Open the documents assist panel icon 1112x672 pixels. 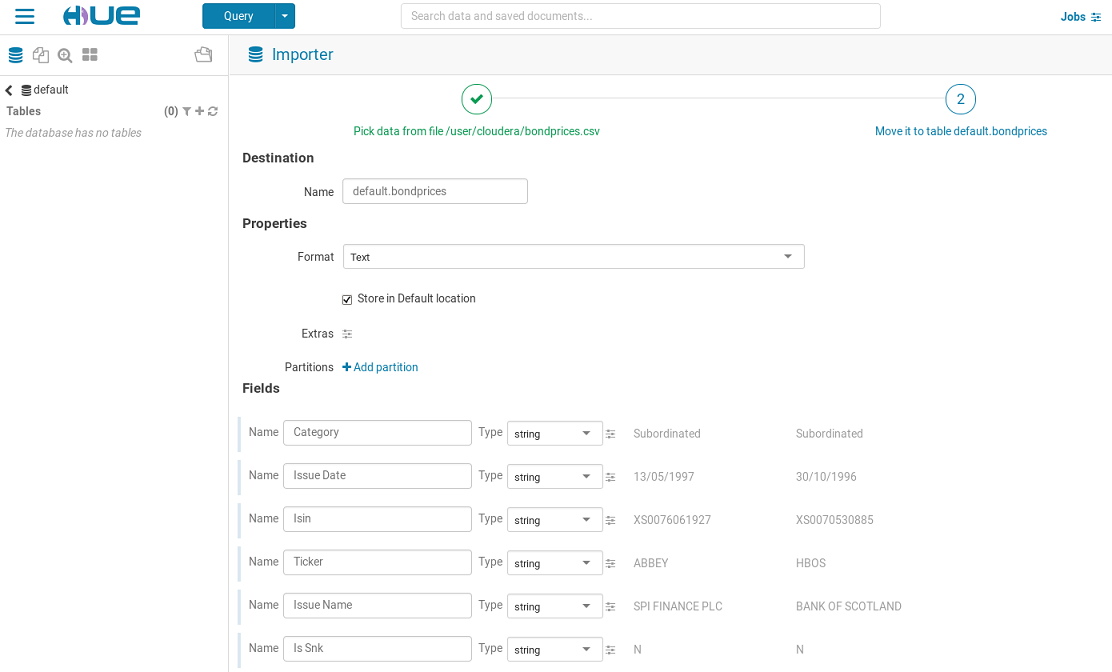point(40,55)
